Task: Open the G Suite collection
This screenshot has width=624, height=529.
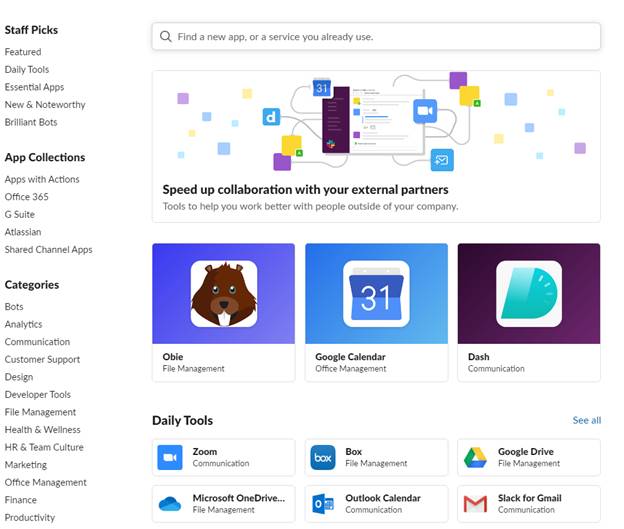Action: pyautogui.click(x=20, y=214)
